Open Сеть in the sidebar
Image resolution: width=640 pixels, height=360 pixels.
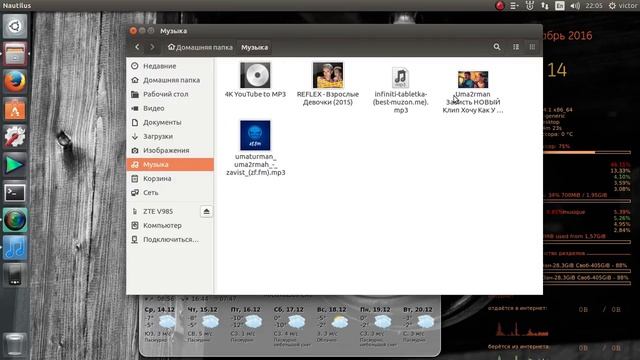(170, 192)
